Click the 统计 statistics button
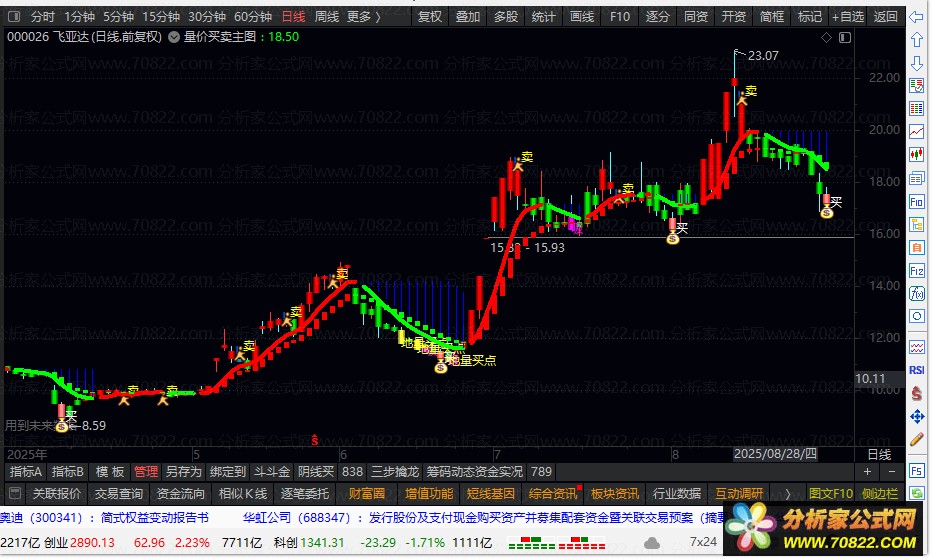The width and height of the screenshot is (933, 559). pyautogui.click(x=544, y=17)
